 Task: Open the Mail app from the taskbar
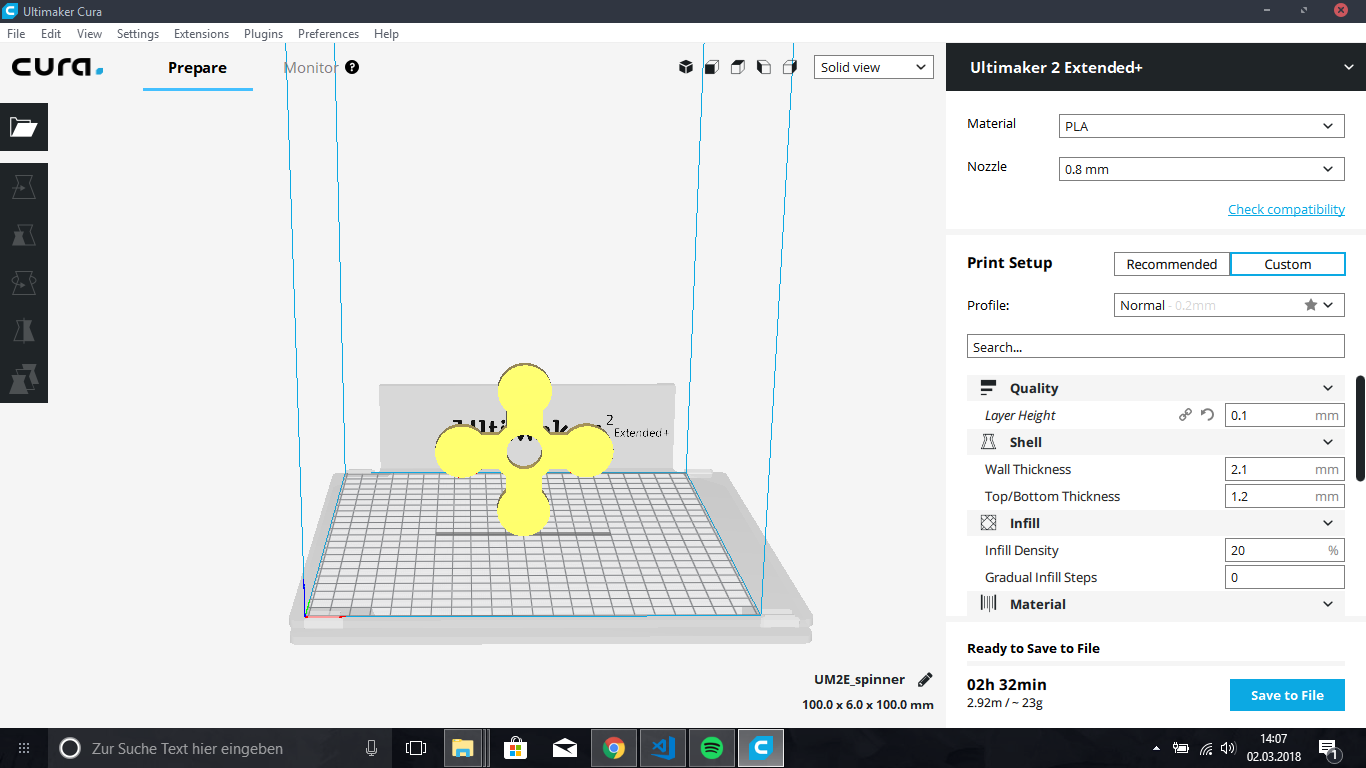click(565, 748)
